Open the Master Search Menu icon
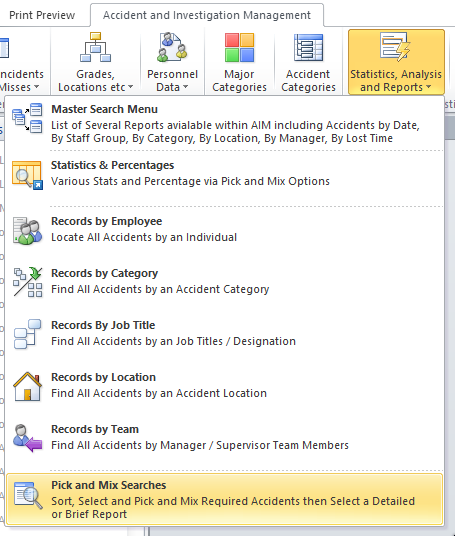The height and width of the screenshot is (536, 455). (x=27, y=118)
